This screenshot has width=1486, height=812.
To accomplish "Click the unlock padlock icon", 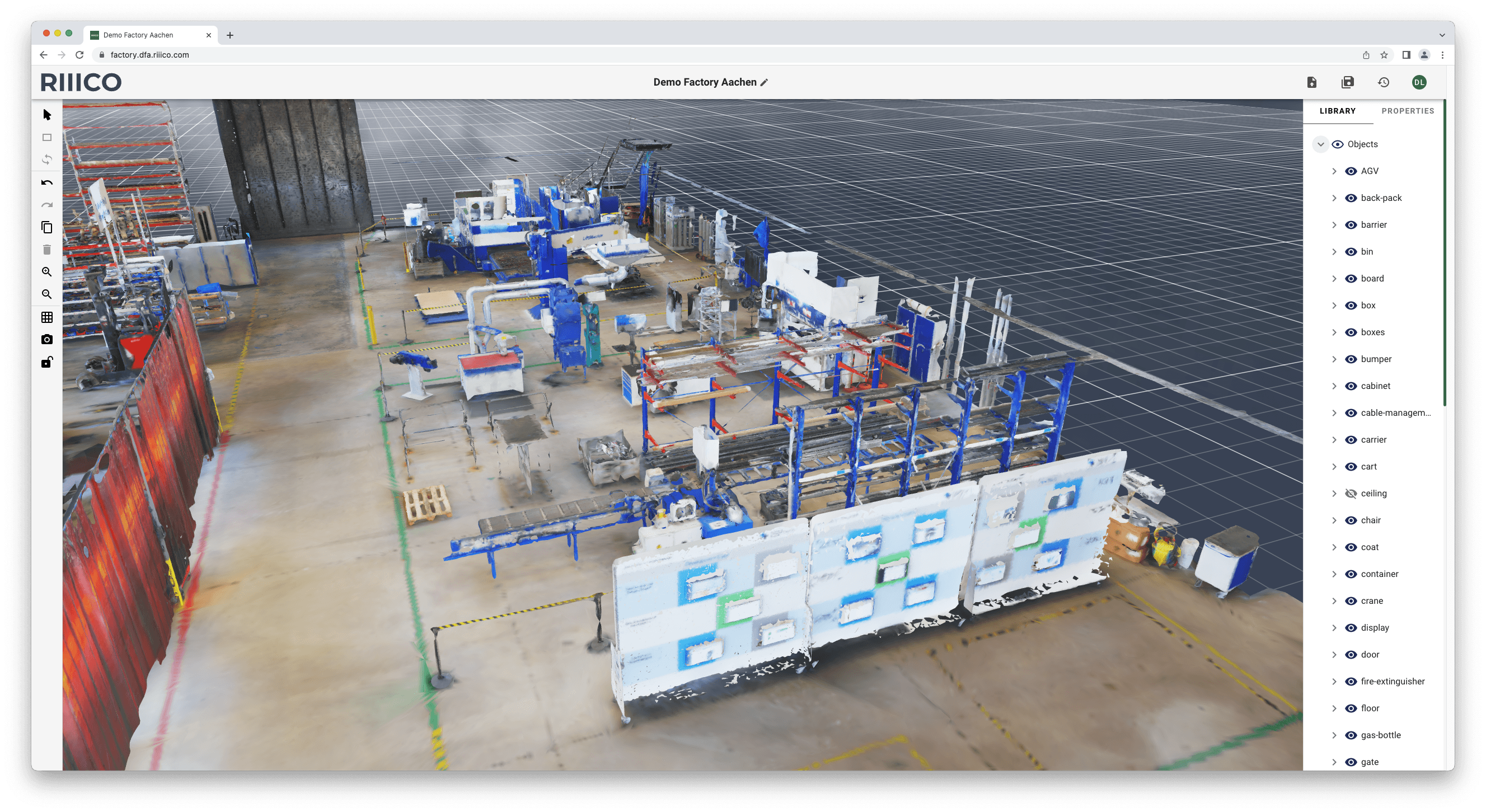I will click(48, 362).
